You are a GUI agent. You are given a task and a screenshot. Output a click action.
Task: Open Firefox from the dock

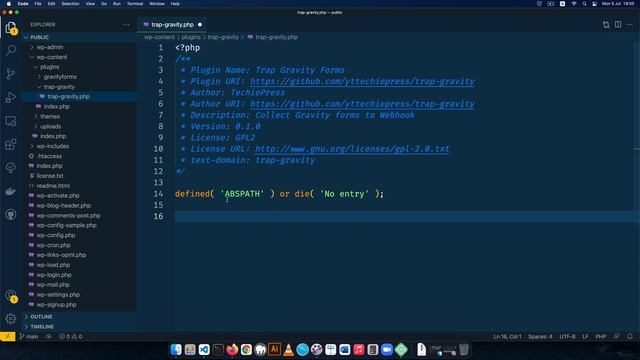coord(232,350)
